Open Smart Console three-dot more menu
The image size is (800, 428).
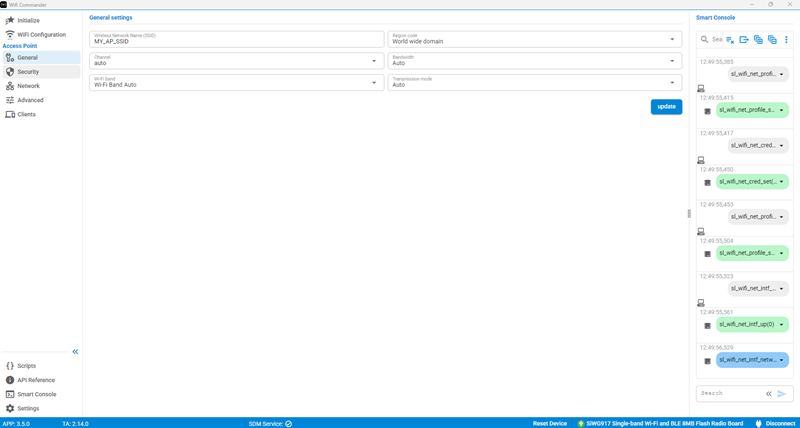coord(786,39)
